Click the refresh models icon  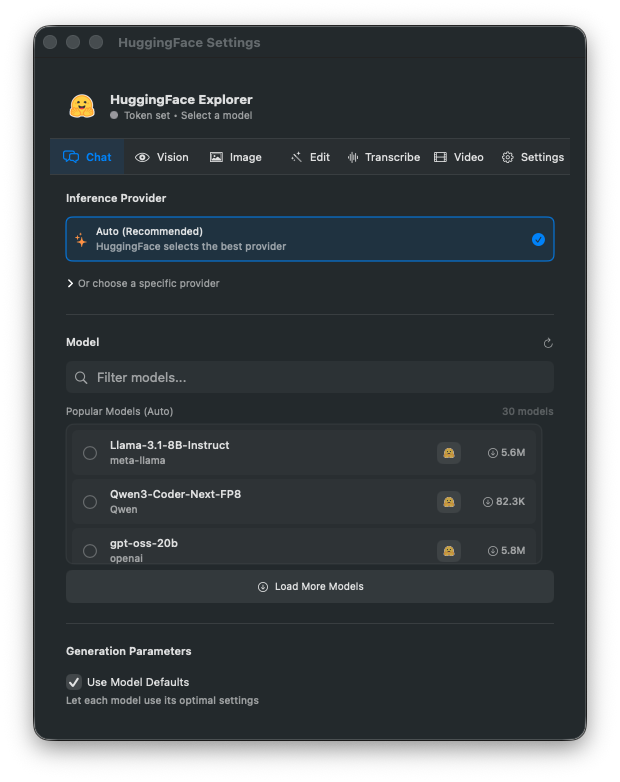tap(548, 343)
